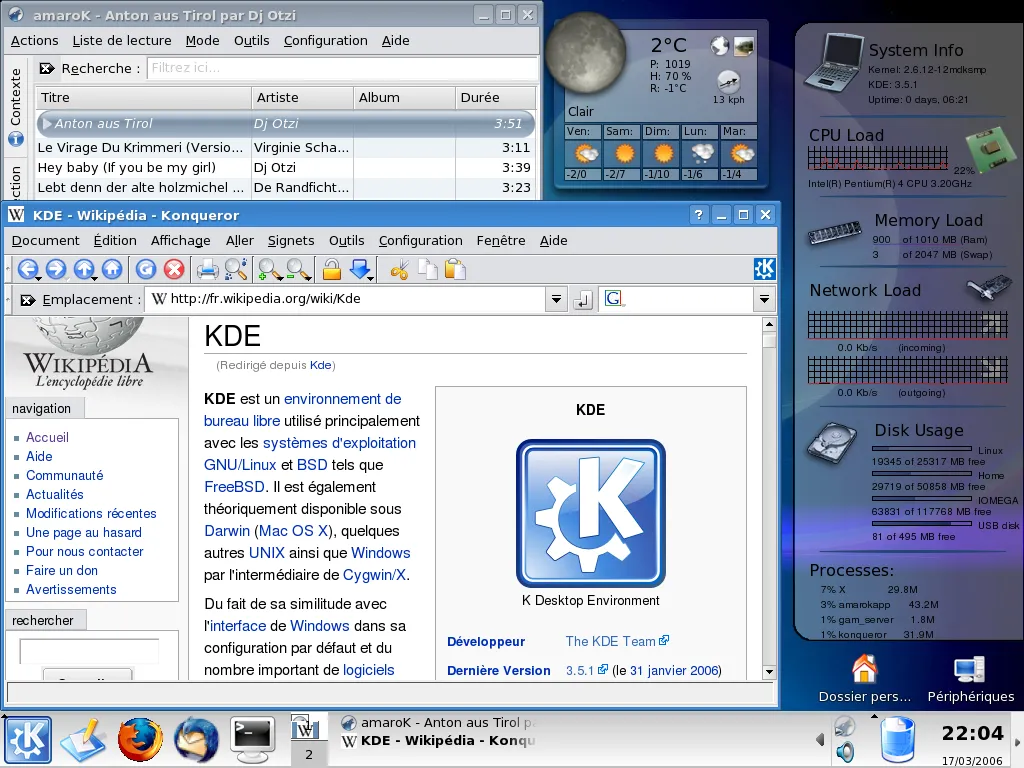
Task: Click Konqueror's title bar help question mark
Action: (698, 215)
